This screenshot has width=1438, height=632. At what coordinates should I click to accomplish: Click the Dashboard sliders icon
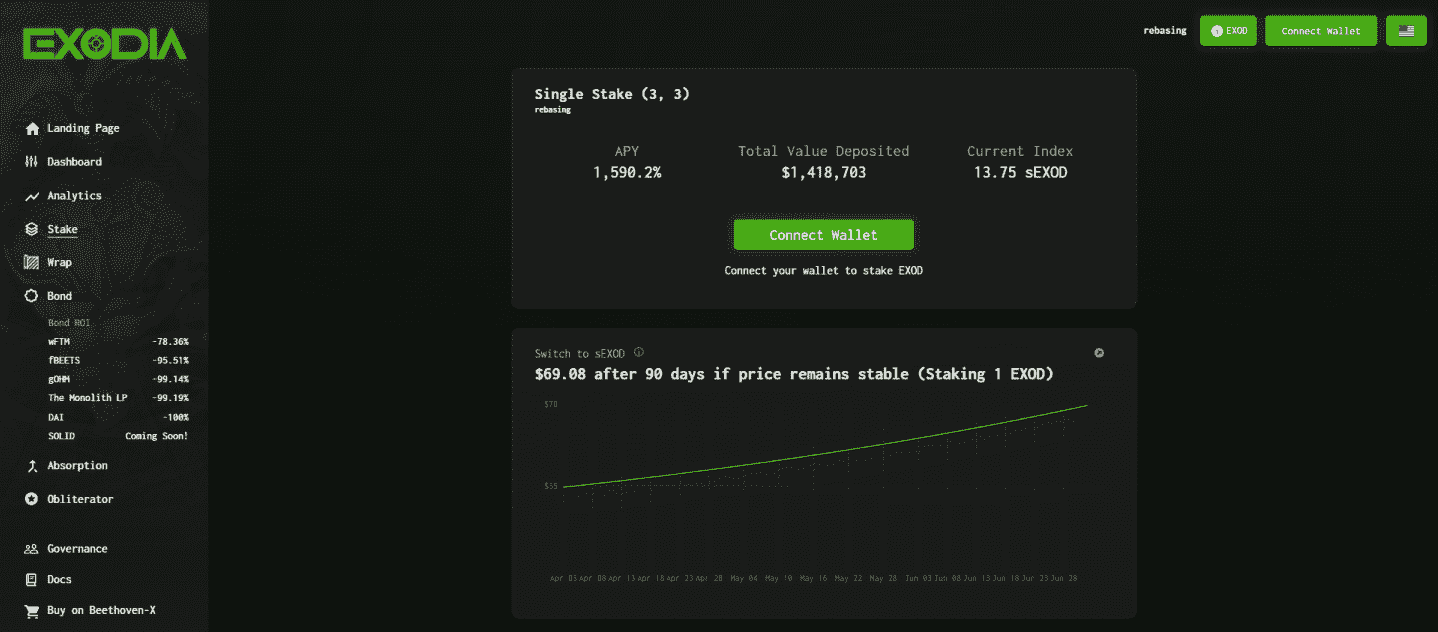32,161
